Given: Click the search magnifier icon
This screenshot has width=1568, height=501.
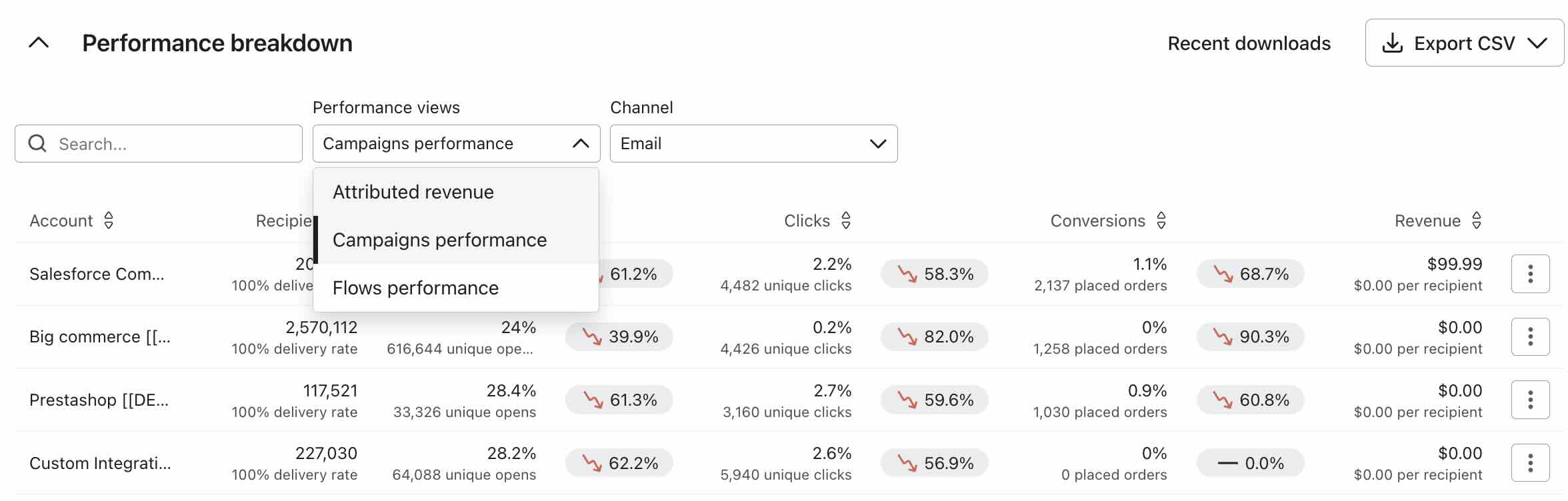Looking at the screenshot, I should pyautogui.click(x=38, y=143).
